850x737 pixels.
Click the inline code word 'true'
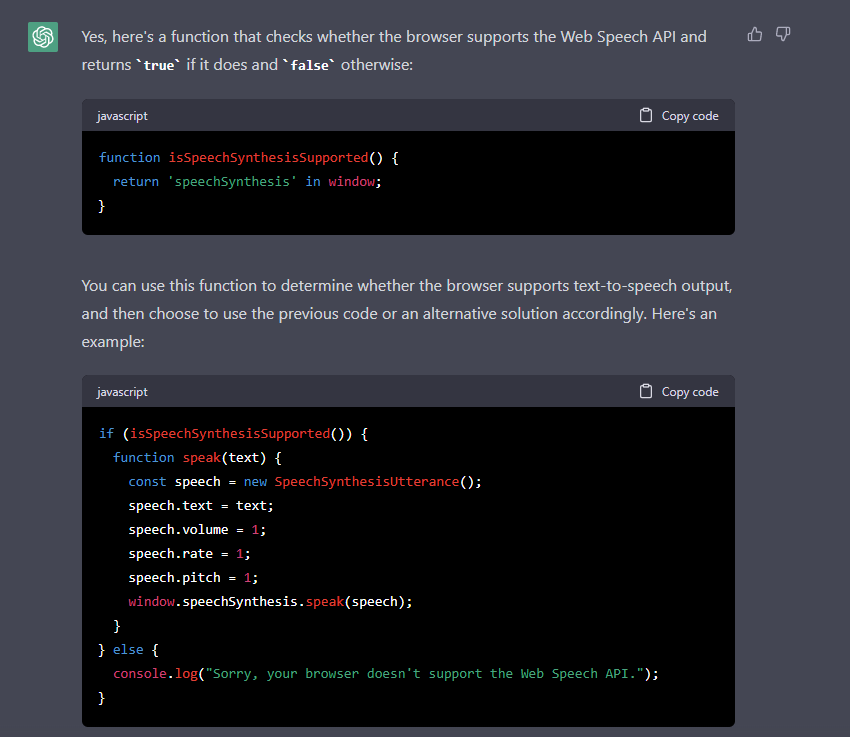(159, 65)
